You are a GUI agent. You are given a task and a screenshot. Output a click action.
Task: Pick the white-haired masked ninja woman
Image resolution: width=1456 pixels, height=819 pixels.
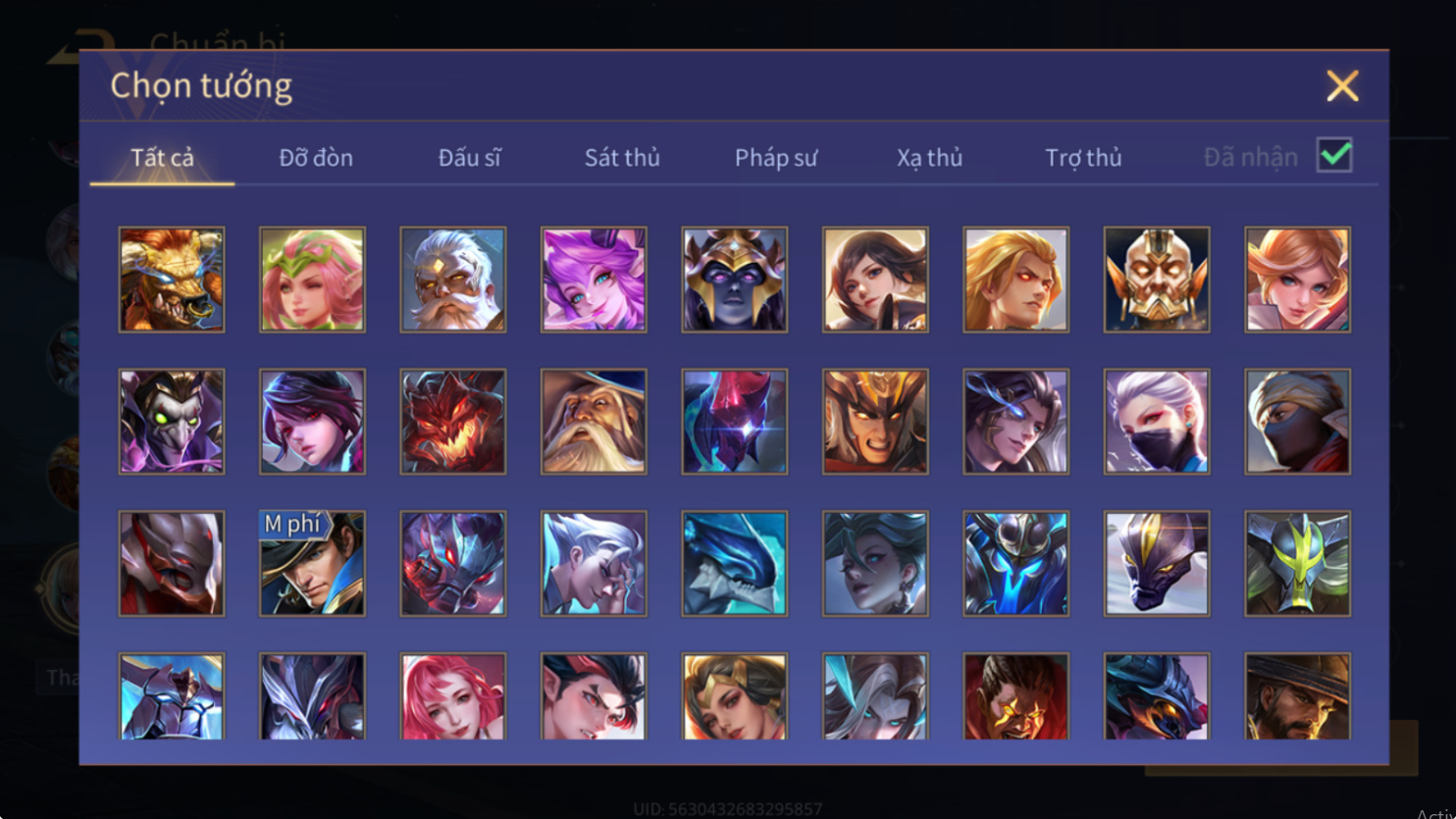(x=1157, y=422)
